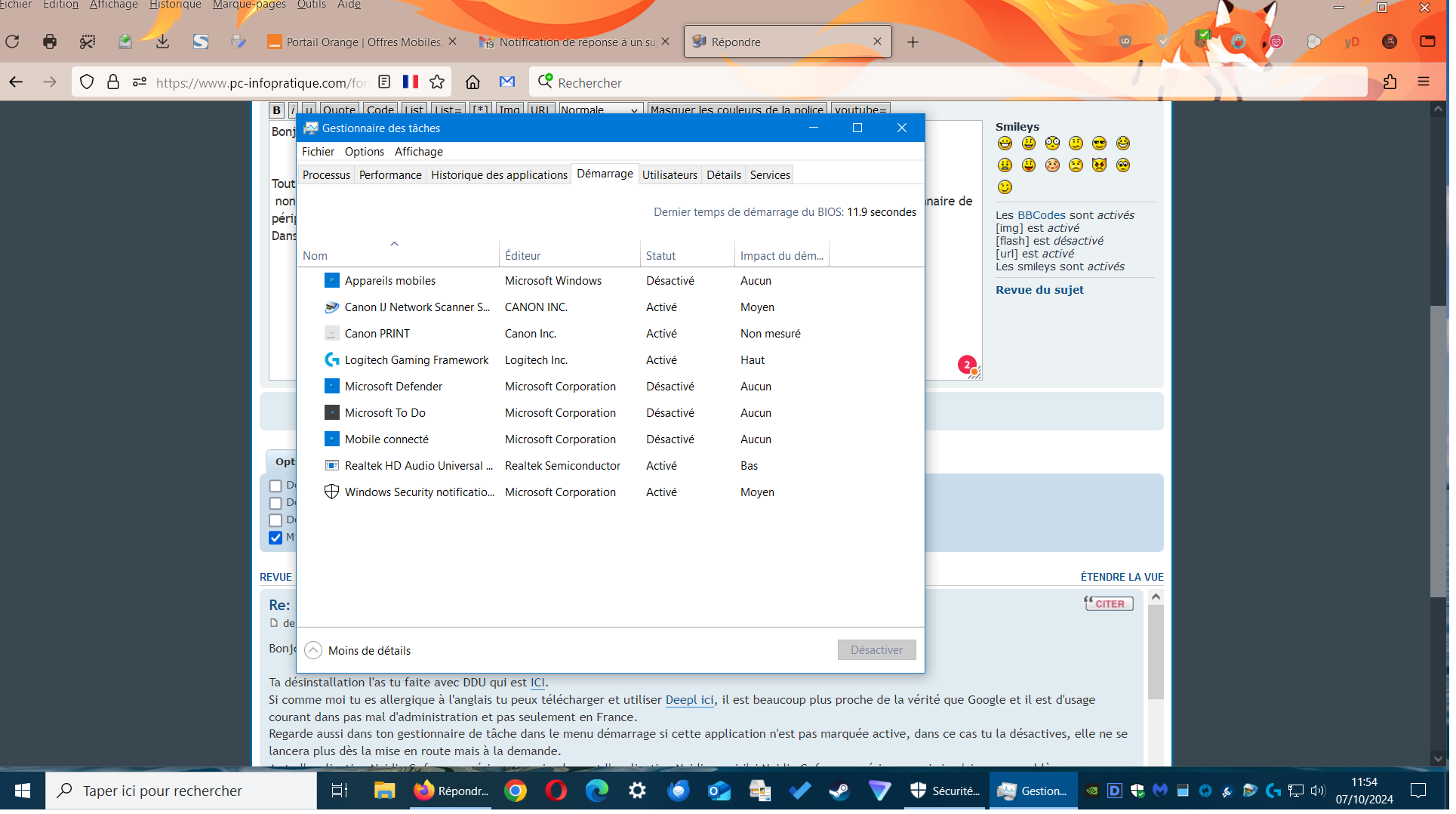
Task: Sort startup list by the Nom column
Action: pos(316,257)
